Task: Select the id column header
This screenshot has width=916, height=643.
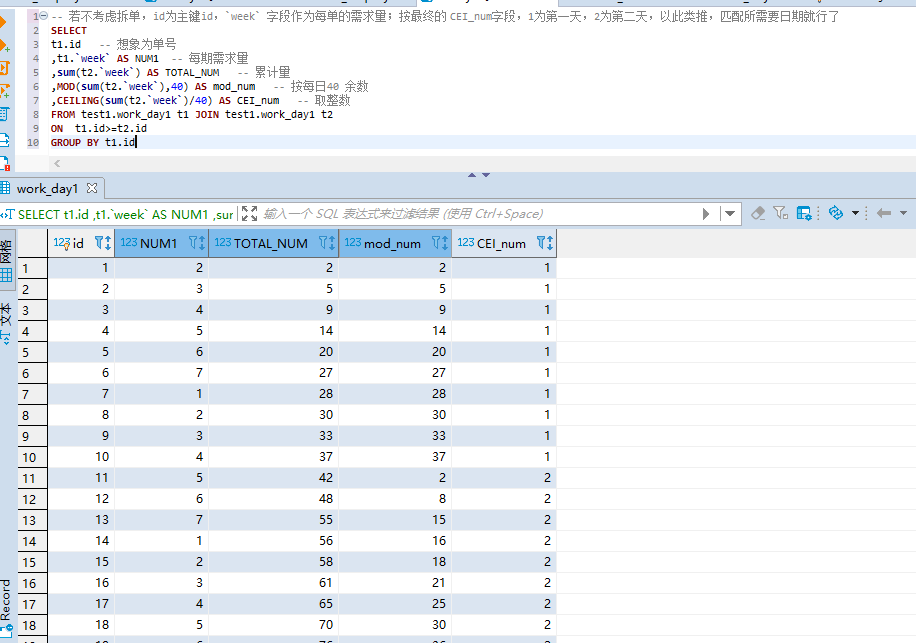Action: point(81,243)
